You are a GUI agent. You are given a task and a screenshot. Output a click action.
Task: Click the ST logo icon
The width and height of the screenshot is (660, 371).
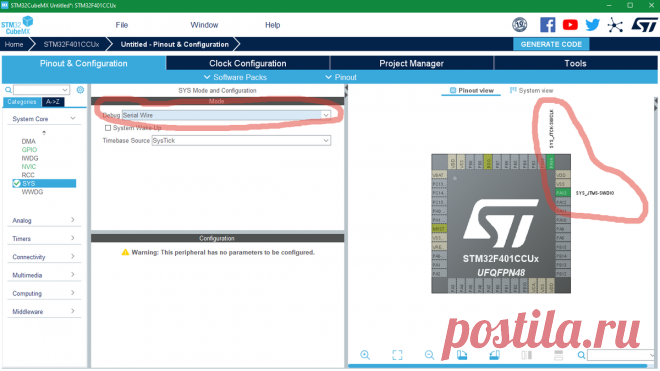click(x=644, y=25)
